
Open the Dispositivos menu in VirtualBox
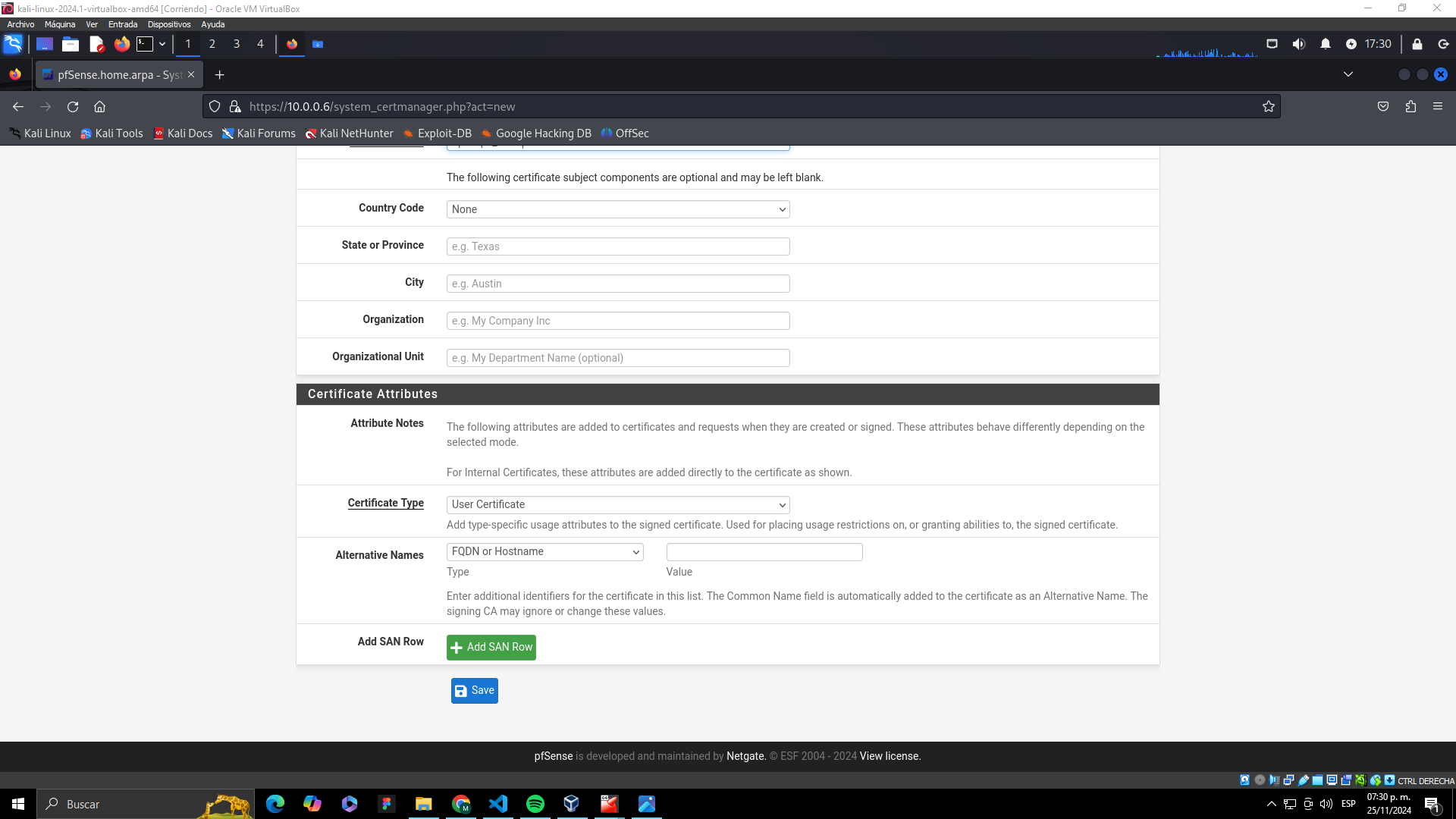168,24
